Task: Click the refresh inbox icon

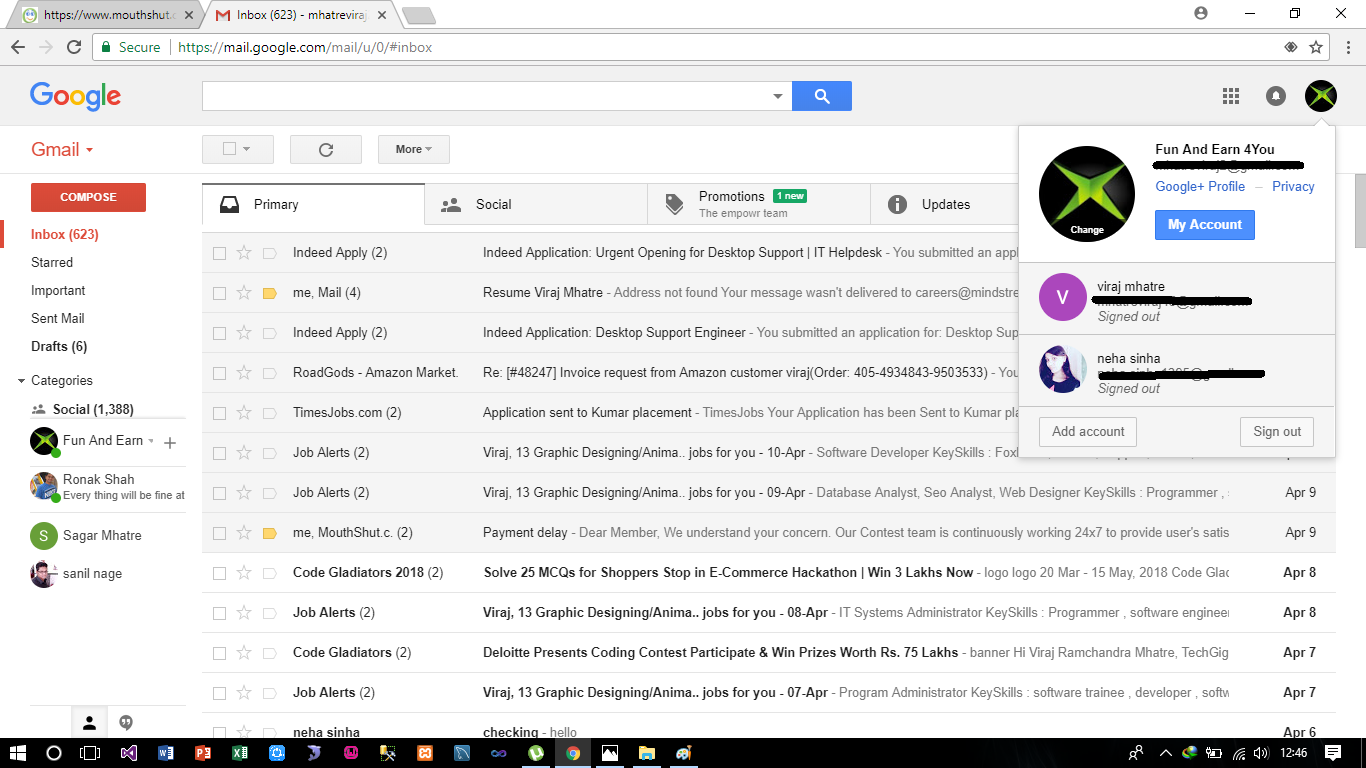Action: point(325,149)
